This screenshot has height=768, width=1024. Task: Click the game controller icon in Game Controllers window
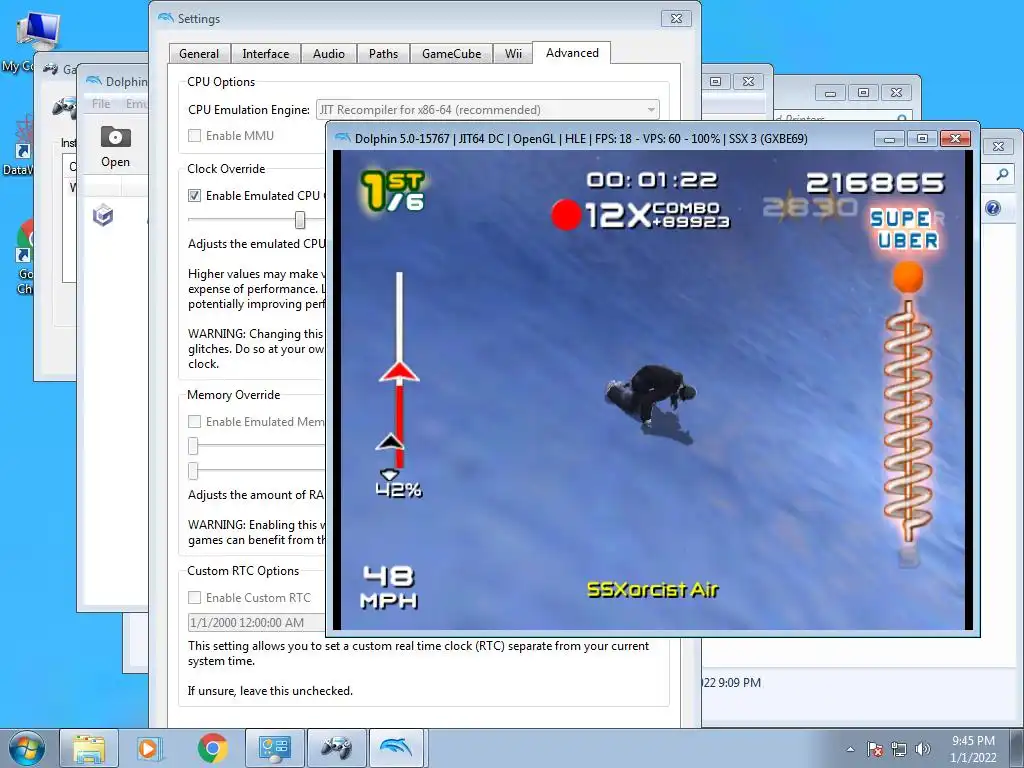click(x=64, y=107)
